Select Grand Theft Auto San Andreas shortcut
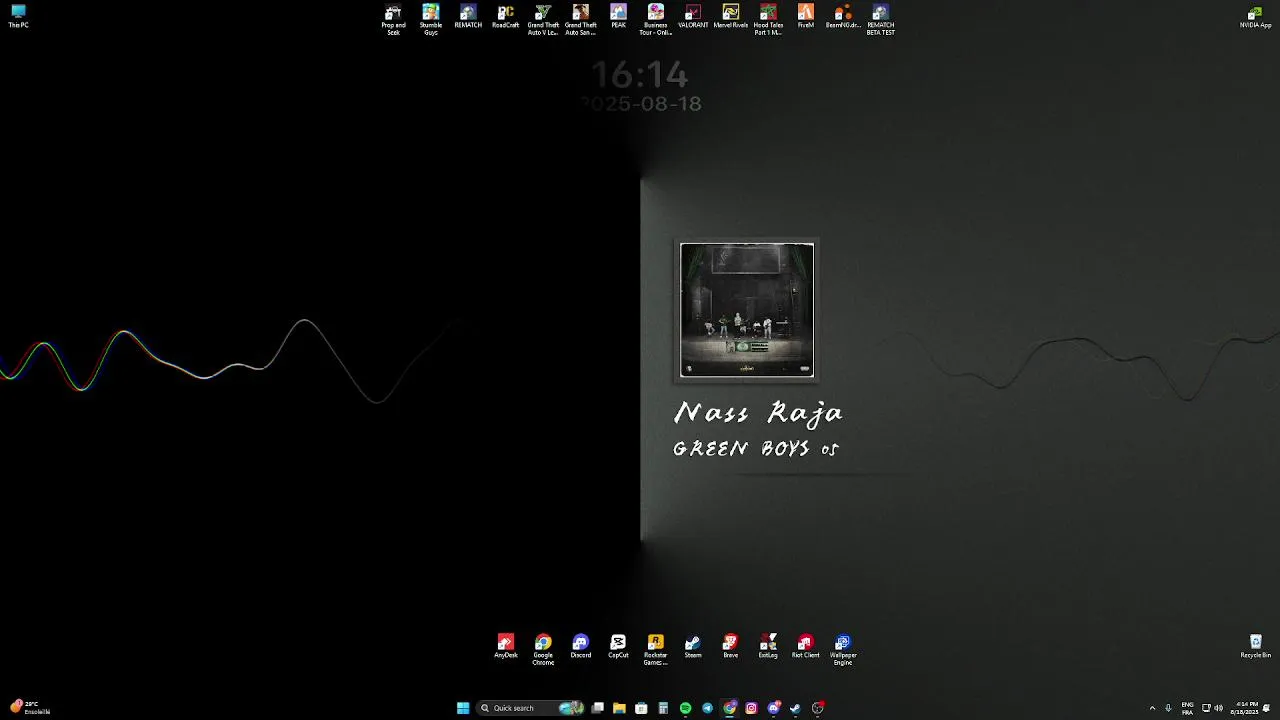The width and height of the screenshot is (1280, 720). pyautogui.click(x=581, y=19)
